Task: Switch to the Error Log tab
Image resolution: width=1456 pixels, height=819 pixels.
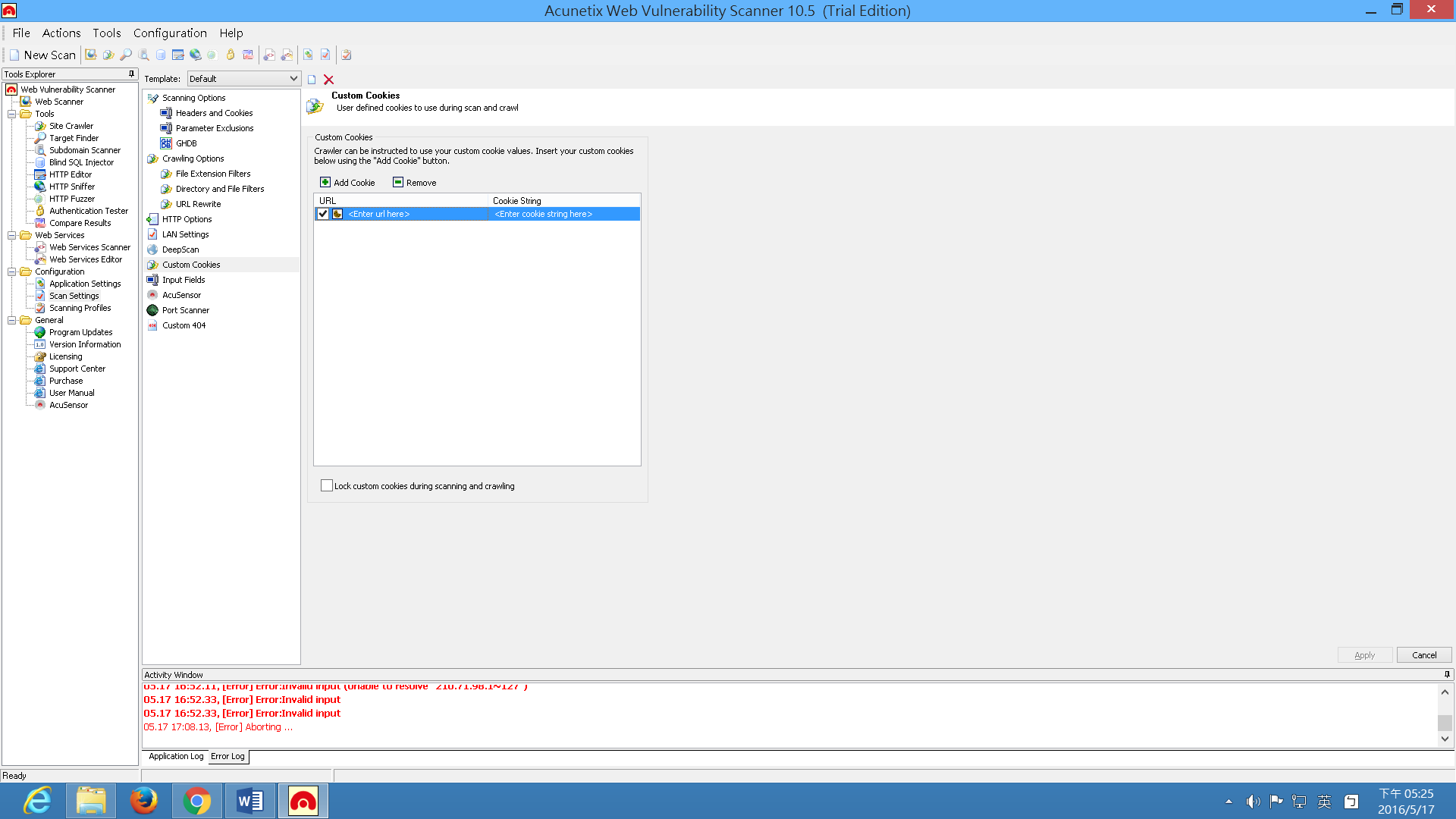Action: tap(227, 756)
